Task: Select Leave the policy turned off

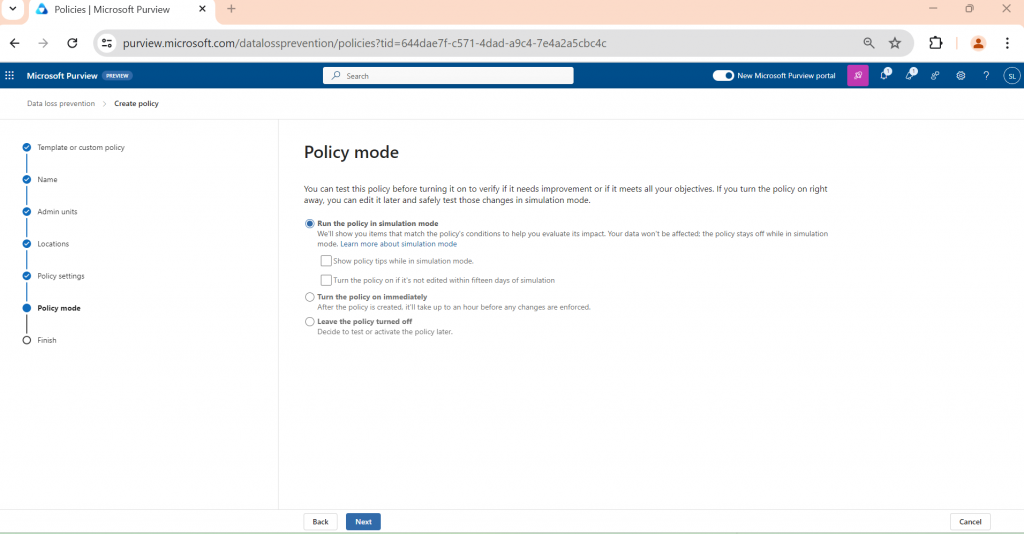Action: click(x=310, y=322)
